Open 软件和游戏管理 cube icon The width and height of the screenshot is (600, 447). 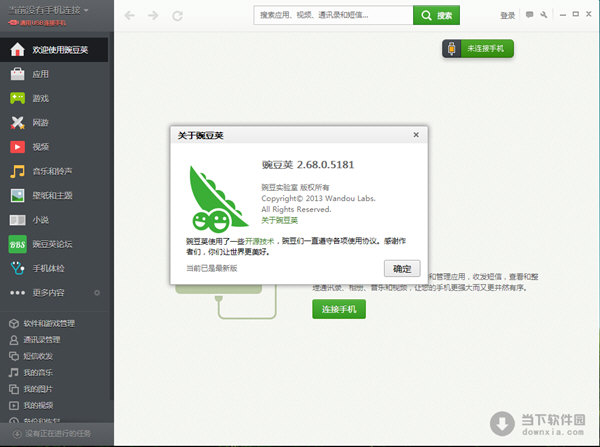[x=14, y=323]
